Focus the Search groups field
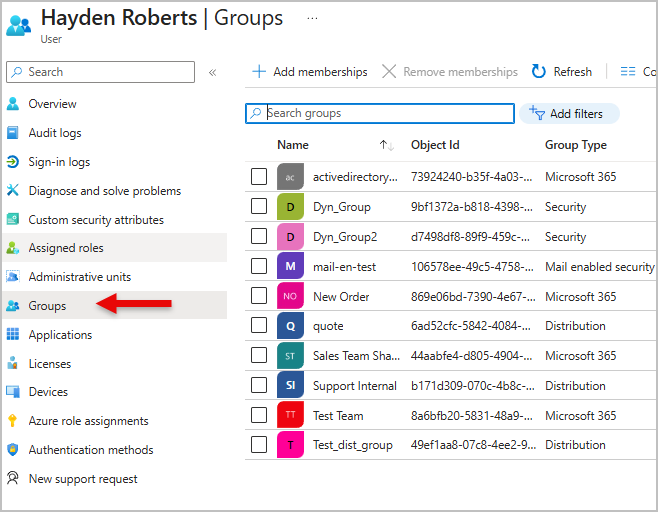Screen dimensions: 658x512 coord(380,113)
